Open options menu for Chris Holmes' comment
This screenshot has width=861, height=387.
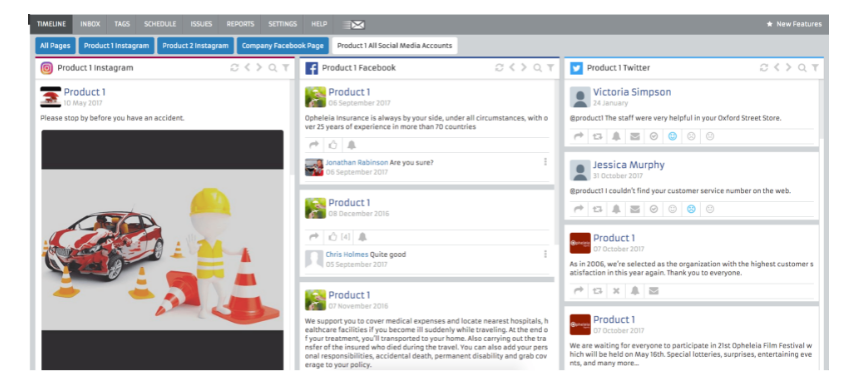coord(545,254)
